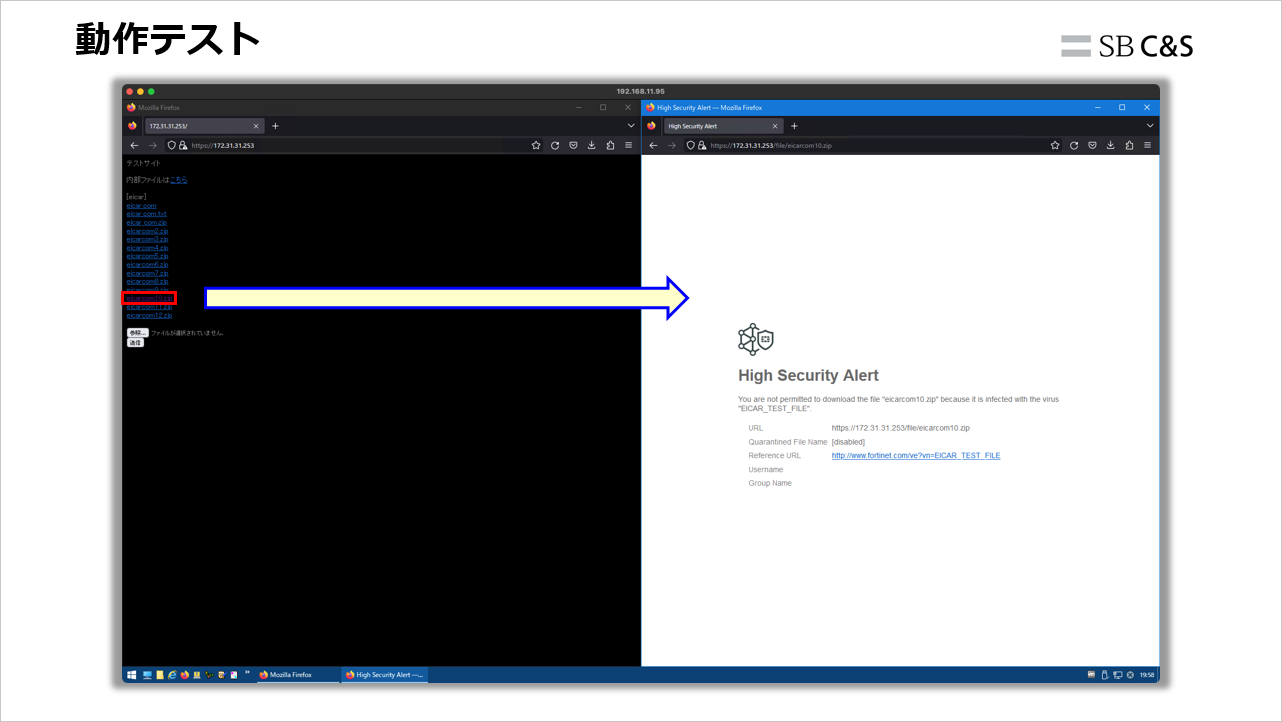Image resolution: width=1282 pixels, height=722 pixels.
Task: Toggle the Windows Start button on the taskbar
Action: pyautogui.click(x=131, y=674)
